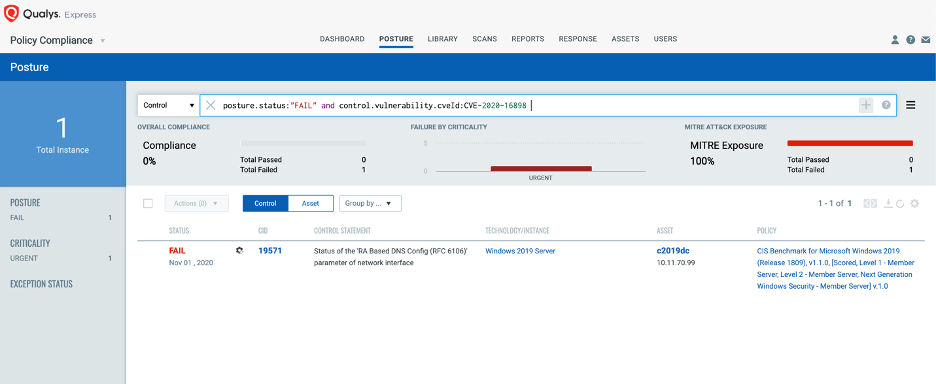Viewport: 936px width, 384px height.
Task: Go to the Dashboard tab
Action: point(342,39)
